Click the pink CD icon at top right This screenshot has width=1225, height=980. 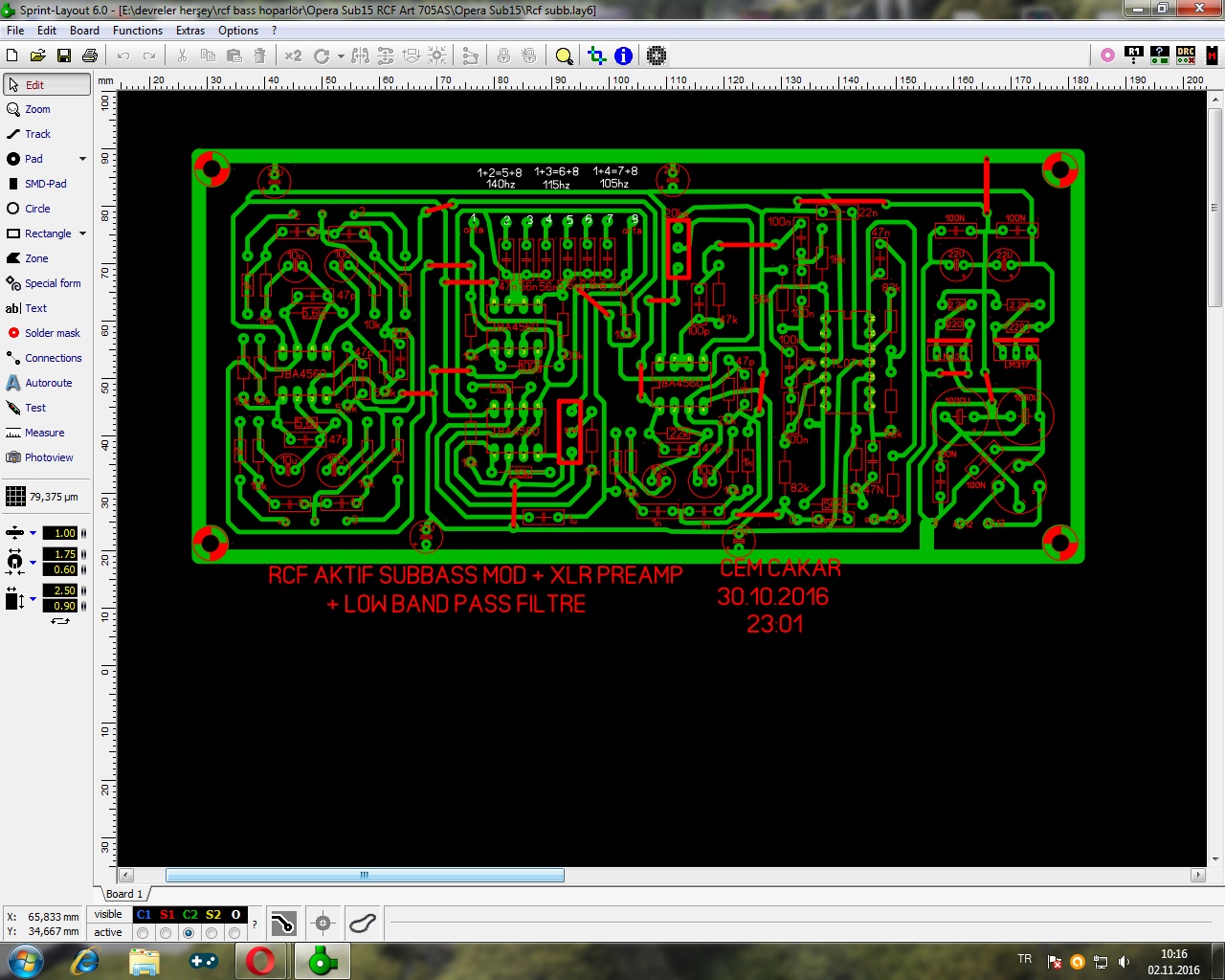1107,56
